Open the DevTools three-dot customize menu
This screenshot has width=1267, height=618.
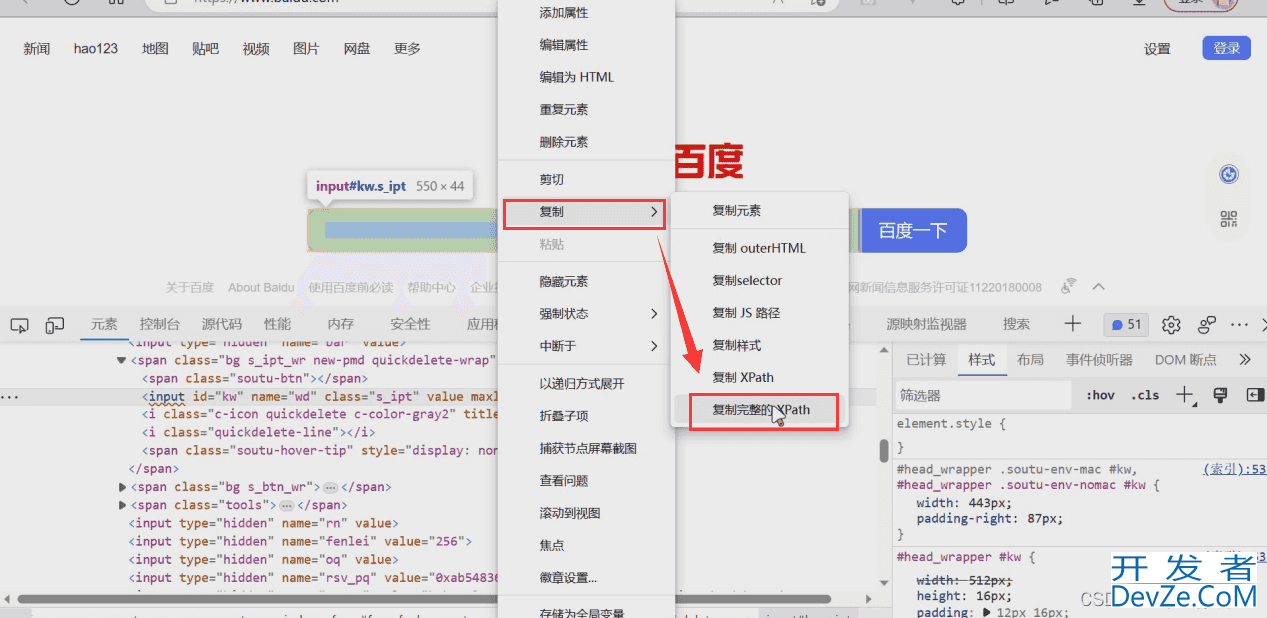pyautogui.click(x=1240, y=325)
